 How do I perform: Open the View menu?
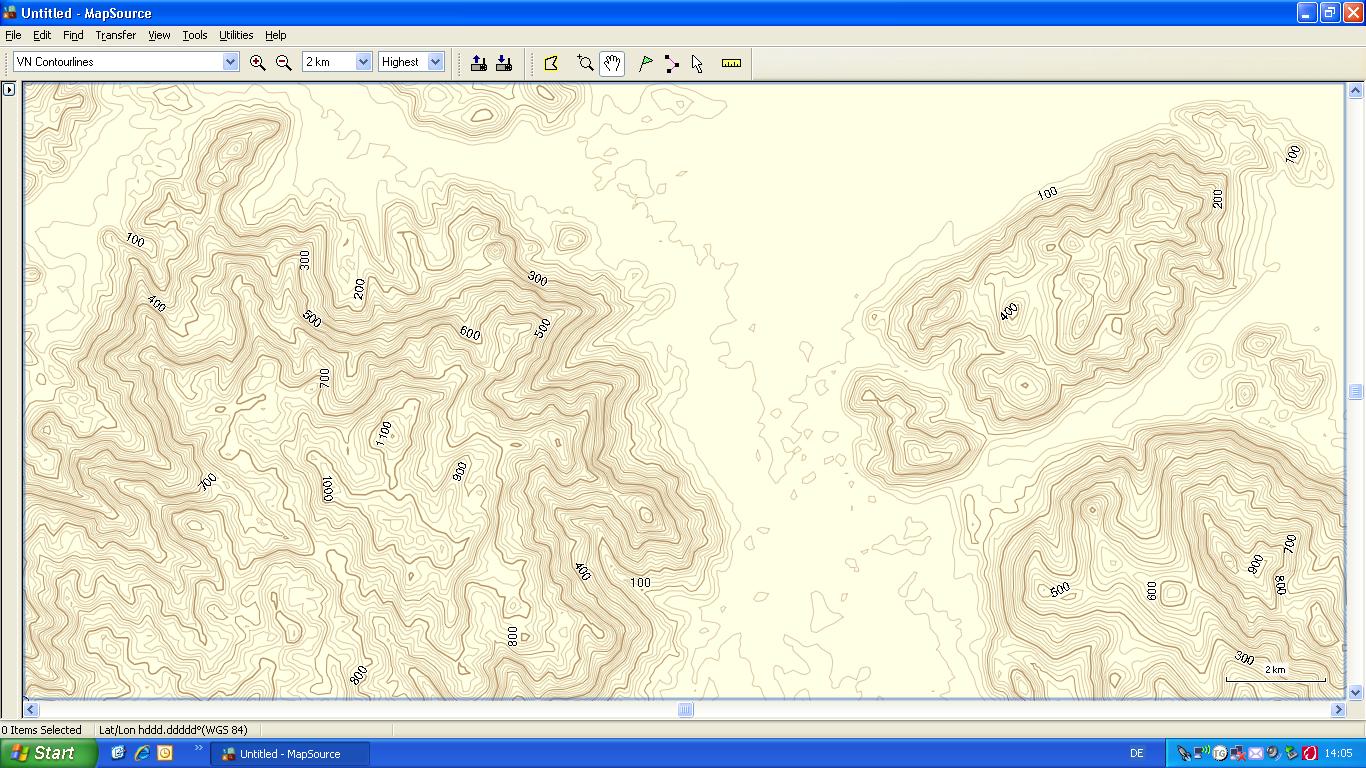(159, 35)
